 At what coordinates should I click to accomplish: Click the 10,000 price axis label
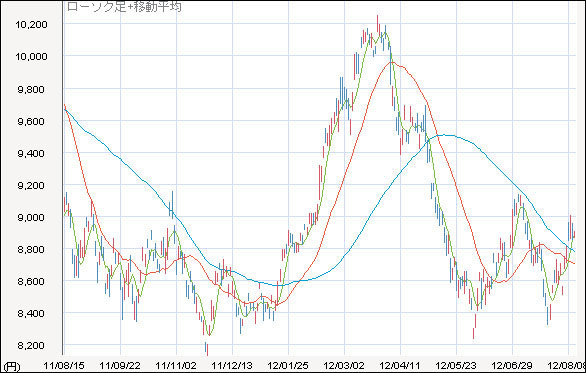point(32,56)
